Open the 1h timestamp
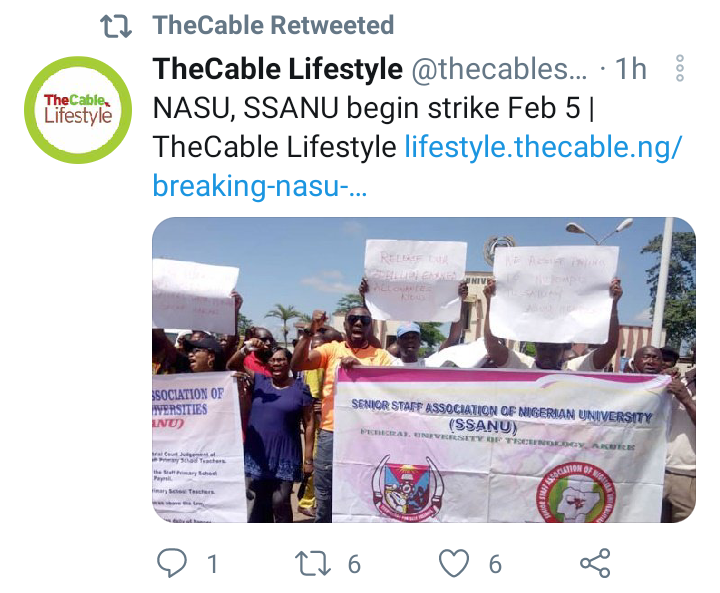Screen dimensions: 720x593 630,69
